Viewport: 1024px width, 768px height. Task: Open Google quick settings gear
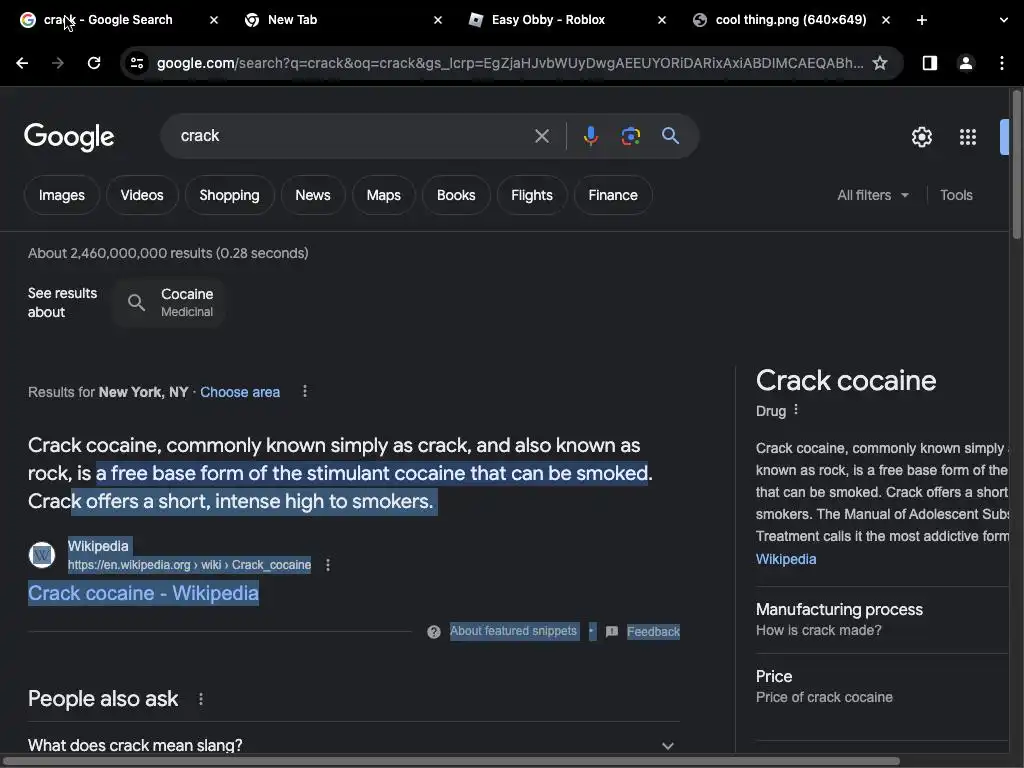(921, 137)
